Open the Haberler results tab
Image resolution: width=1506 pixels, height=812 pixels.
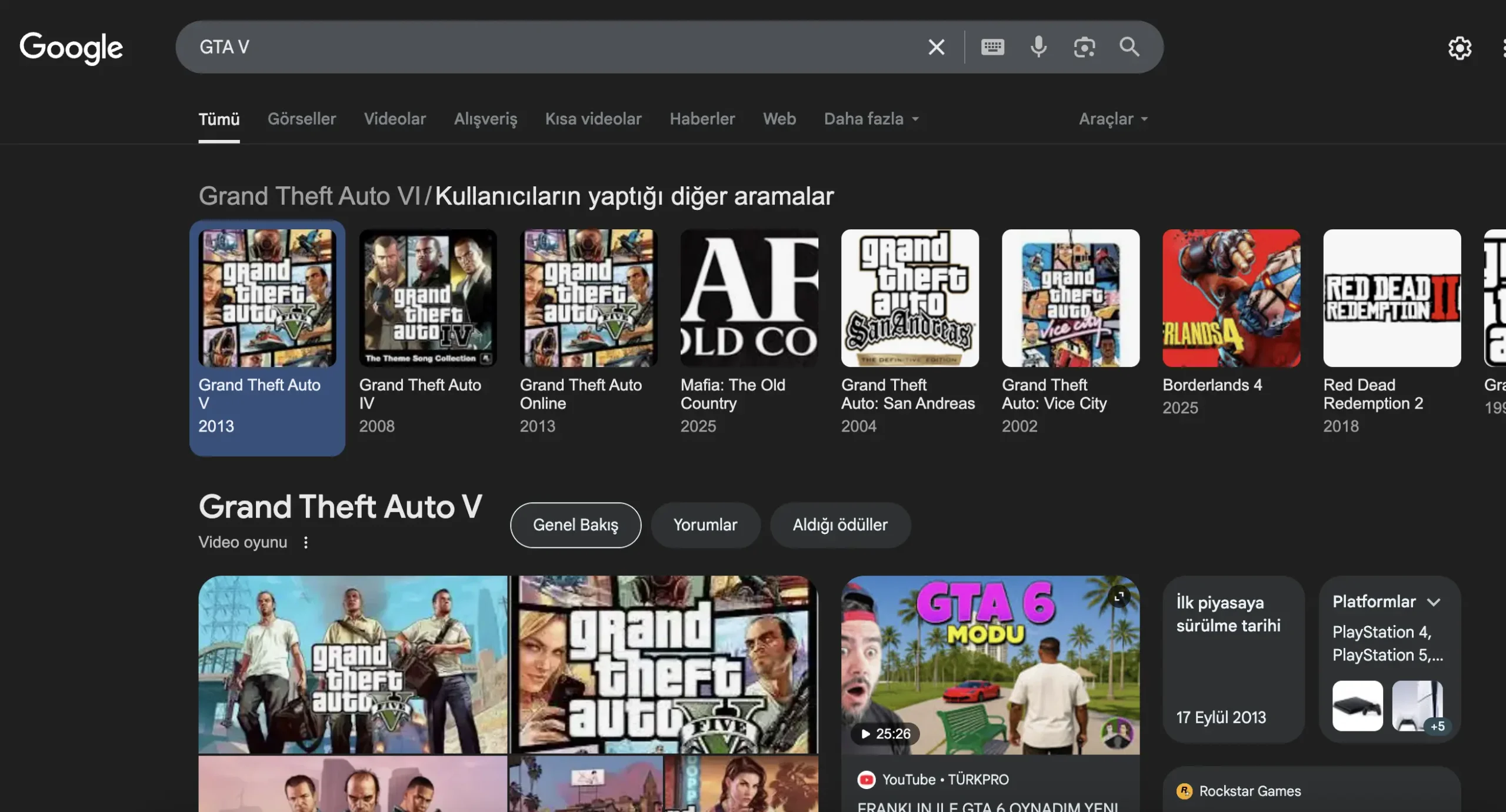(x=702, y=119)
